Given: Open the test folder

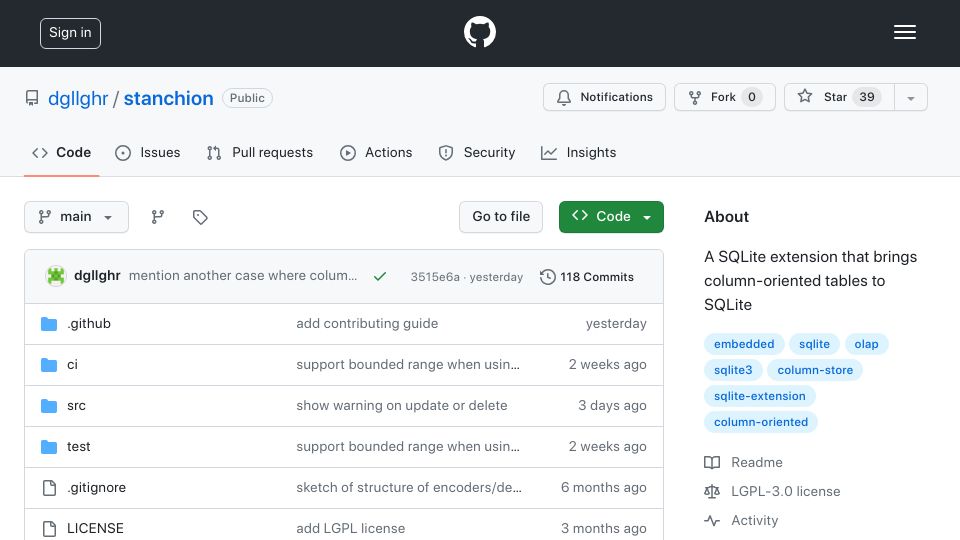Looking at the screenshot, I should tap(78, 446).
